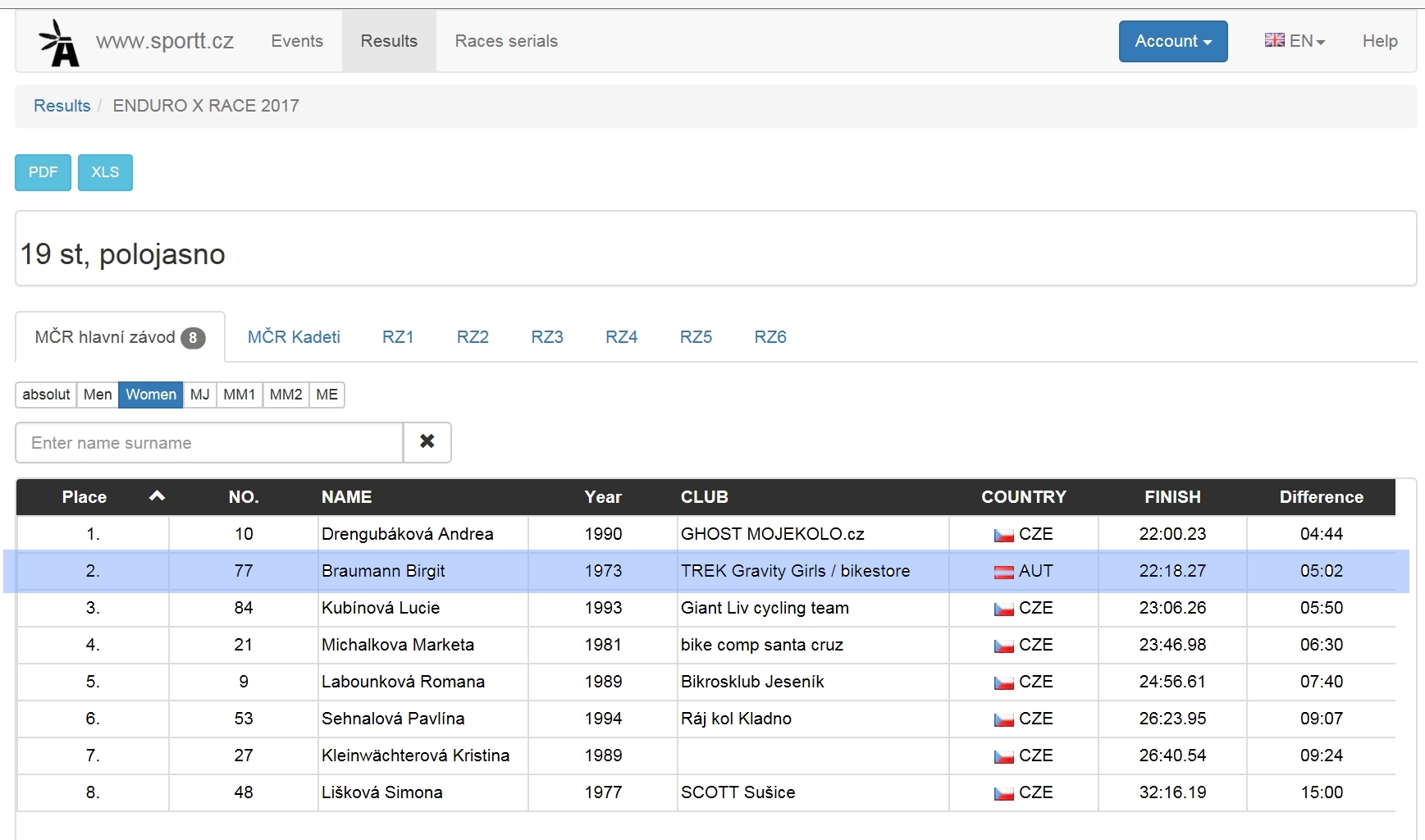The image size is (1425, 840).
Task: Select the MJ category filter
Action: pos(200,395)
